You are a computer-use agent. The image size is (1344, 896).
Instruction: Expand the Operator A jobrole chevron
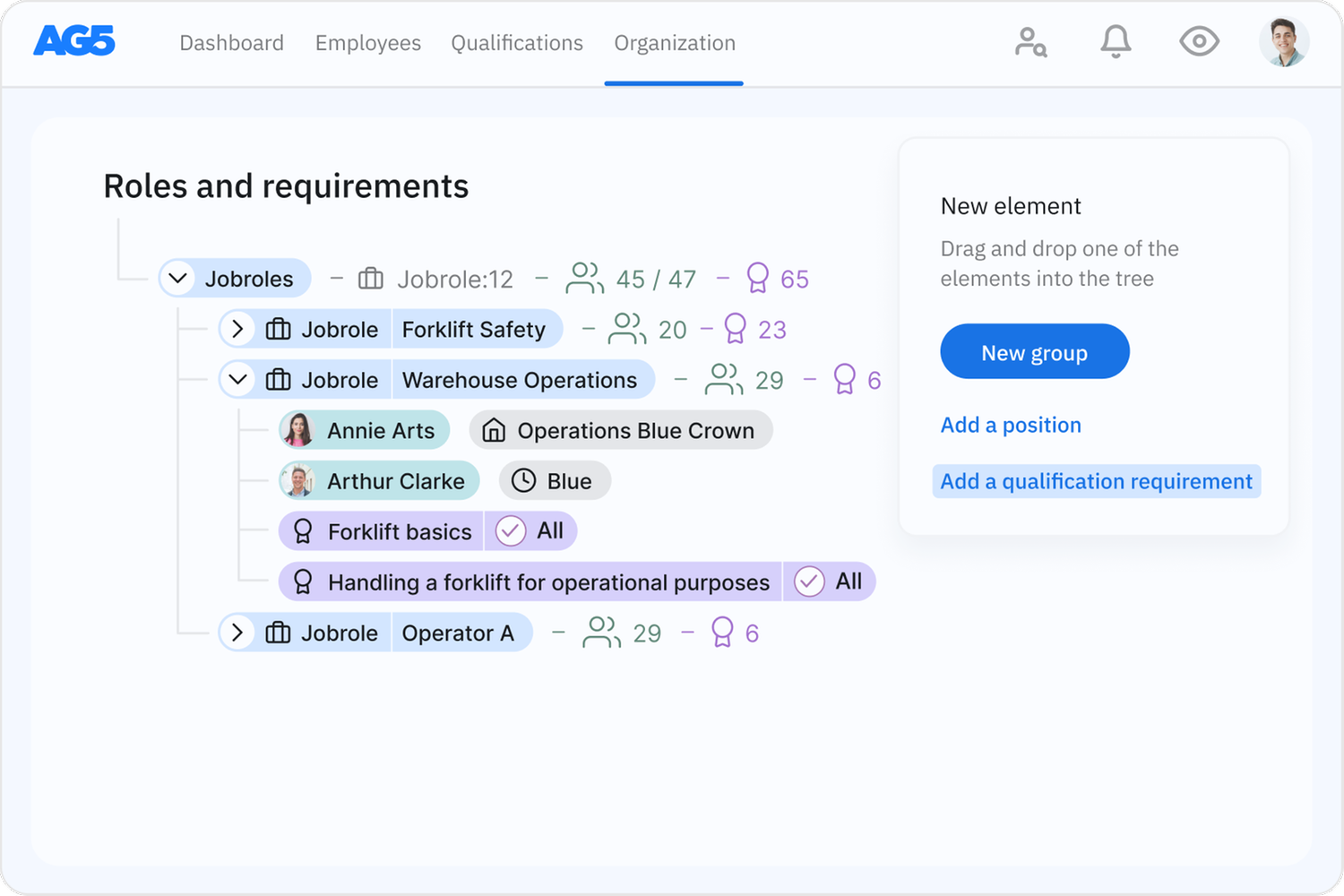237,633
